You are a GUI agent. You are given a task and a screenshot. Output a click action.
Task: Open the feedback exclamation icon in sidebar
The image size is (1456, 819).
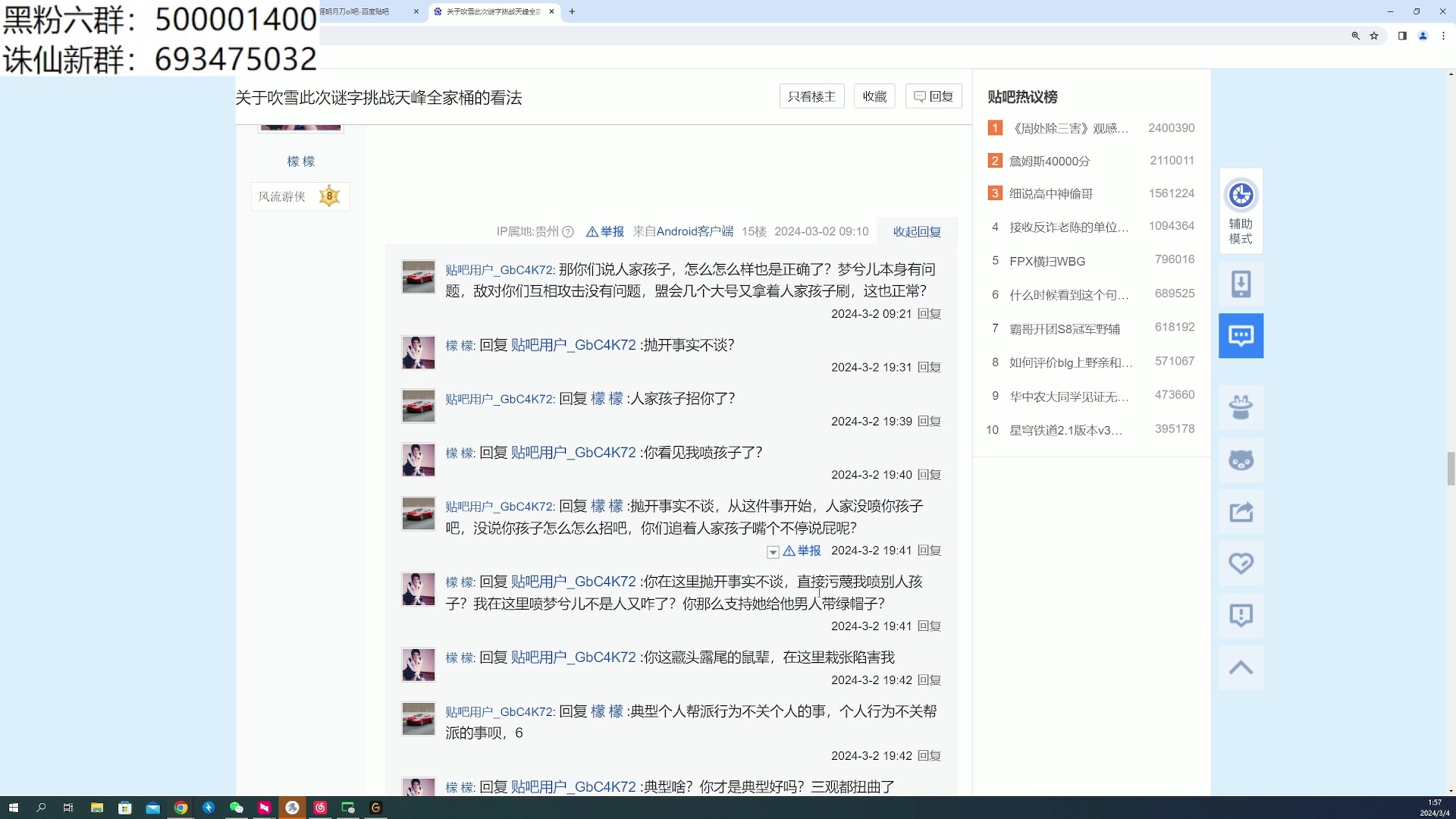click(x=1241, y=616)
